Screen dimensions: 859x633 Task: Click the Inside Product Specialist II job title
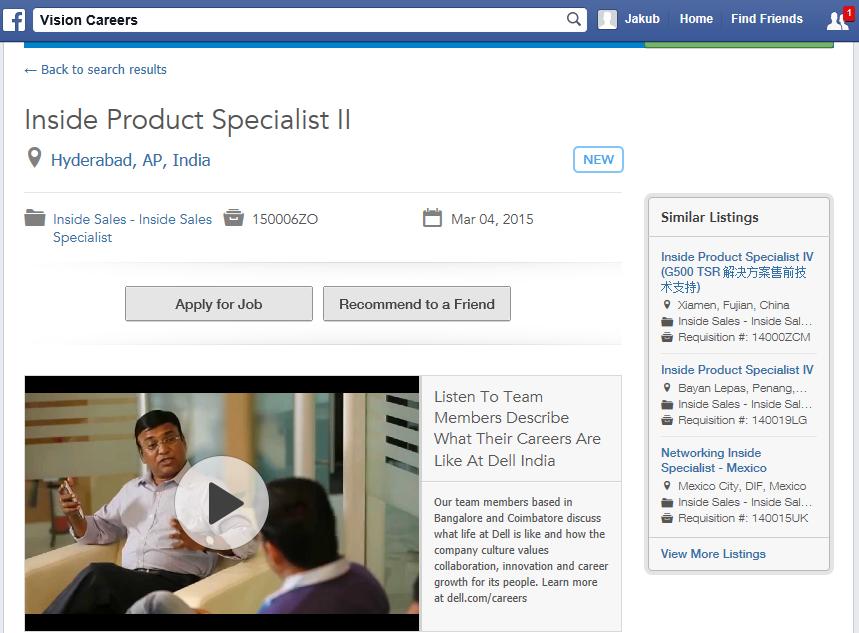click(x=187, y=119)
